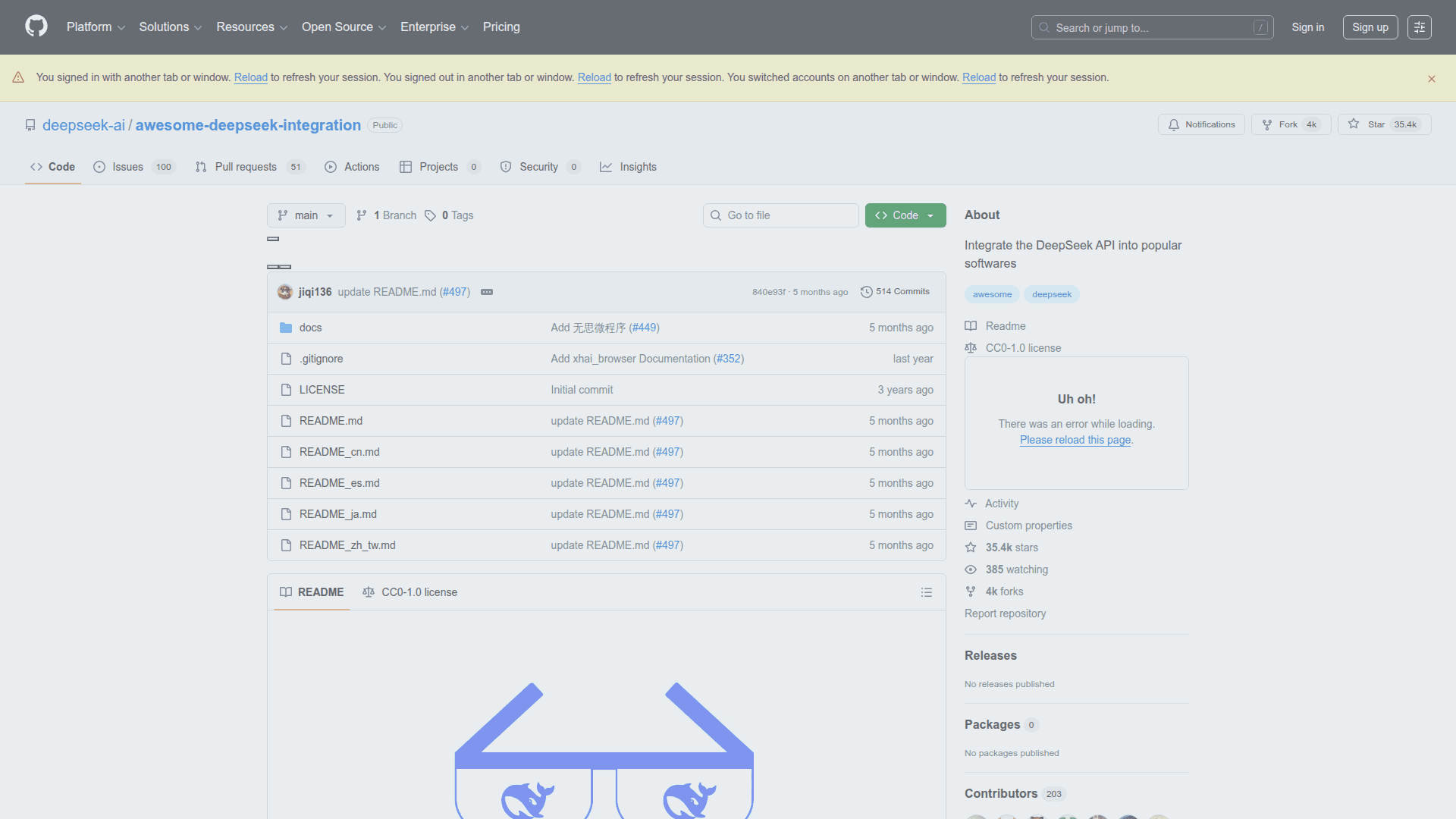The image size is (1456, 819).
Task: Expand the main branch dropdown
Action: click(x=306, y=215)
